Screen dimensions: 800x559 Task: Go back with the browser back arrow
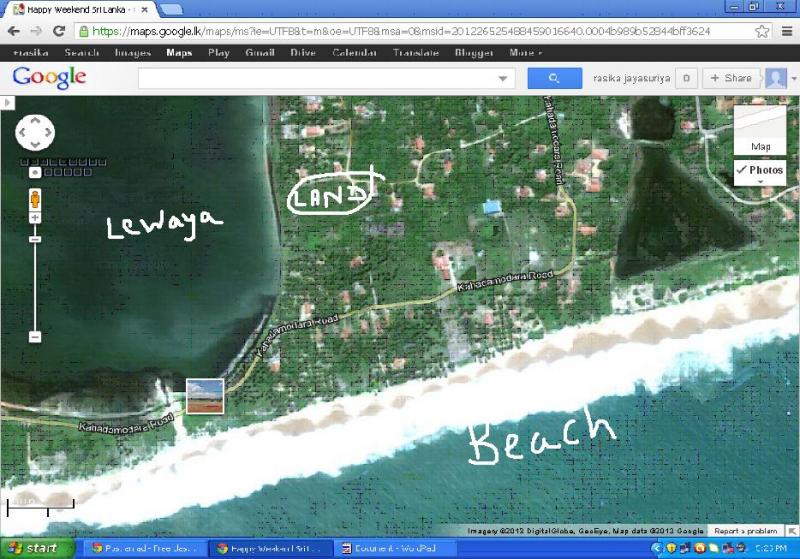coord(12,31)
